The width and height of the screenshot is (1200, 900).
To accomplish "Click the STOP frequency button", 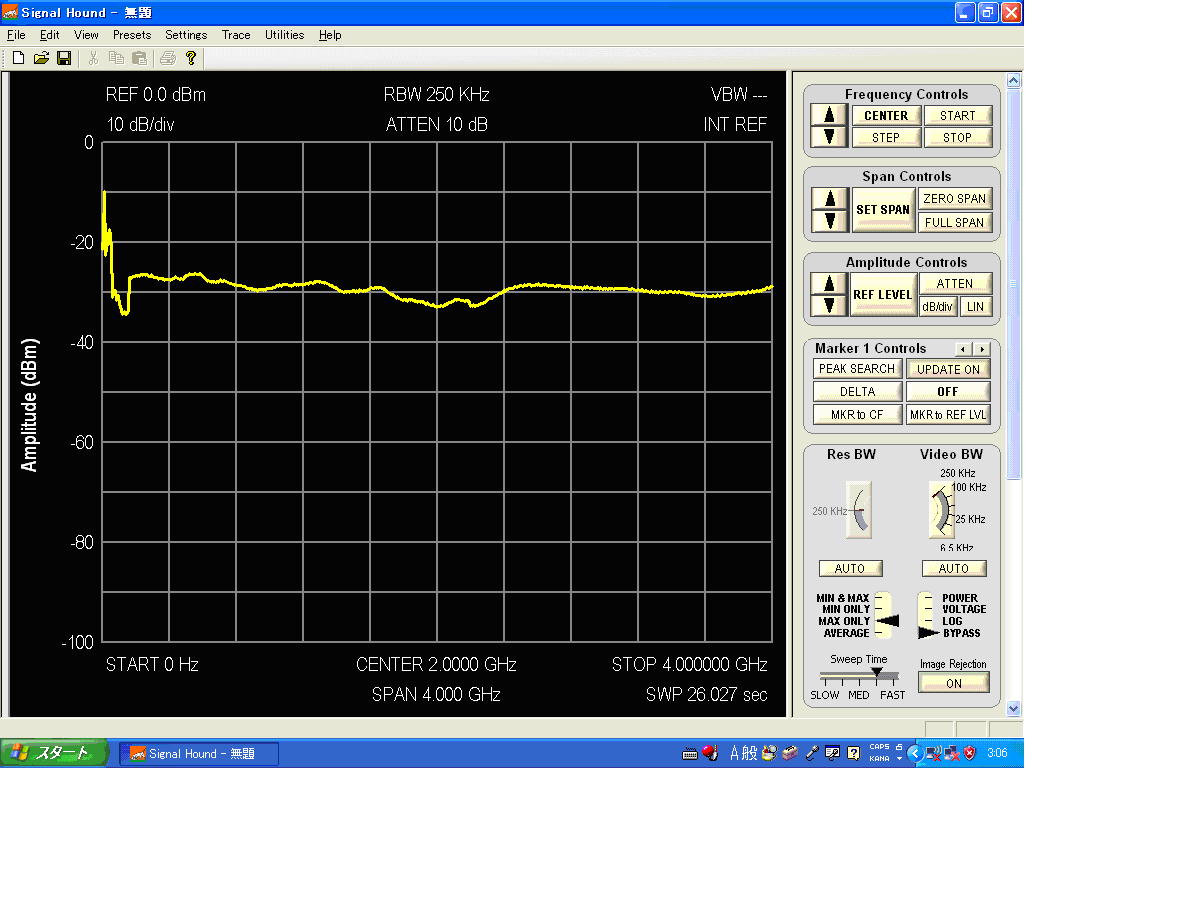I will (957, 137).
